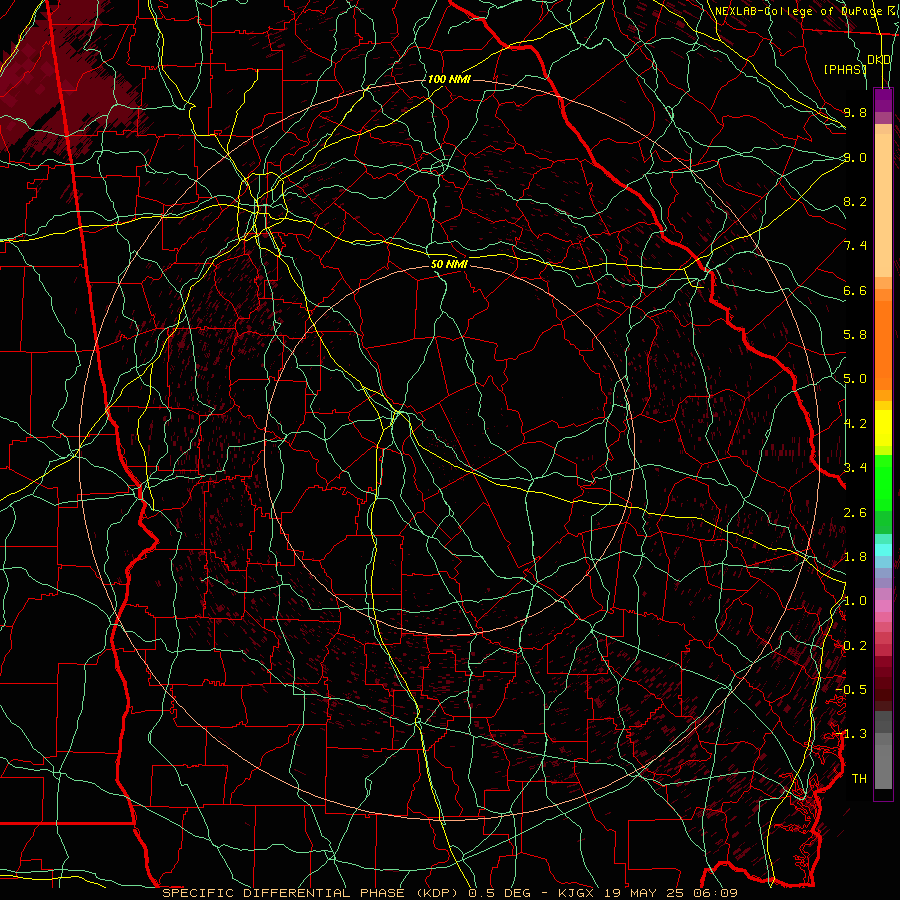Click the TH label on the color scale
Screen dimensions: 900x900
[859, 779]
